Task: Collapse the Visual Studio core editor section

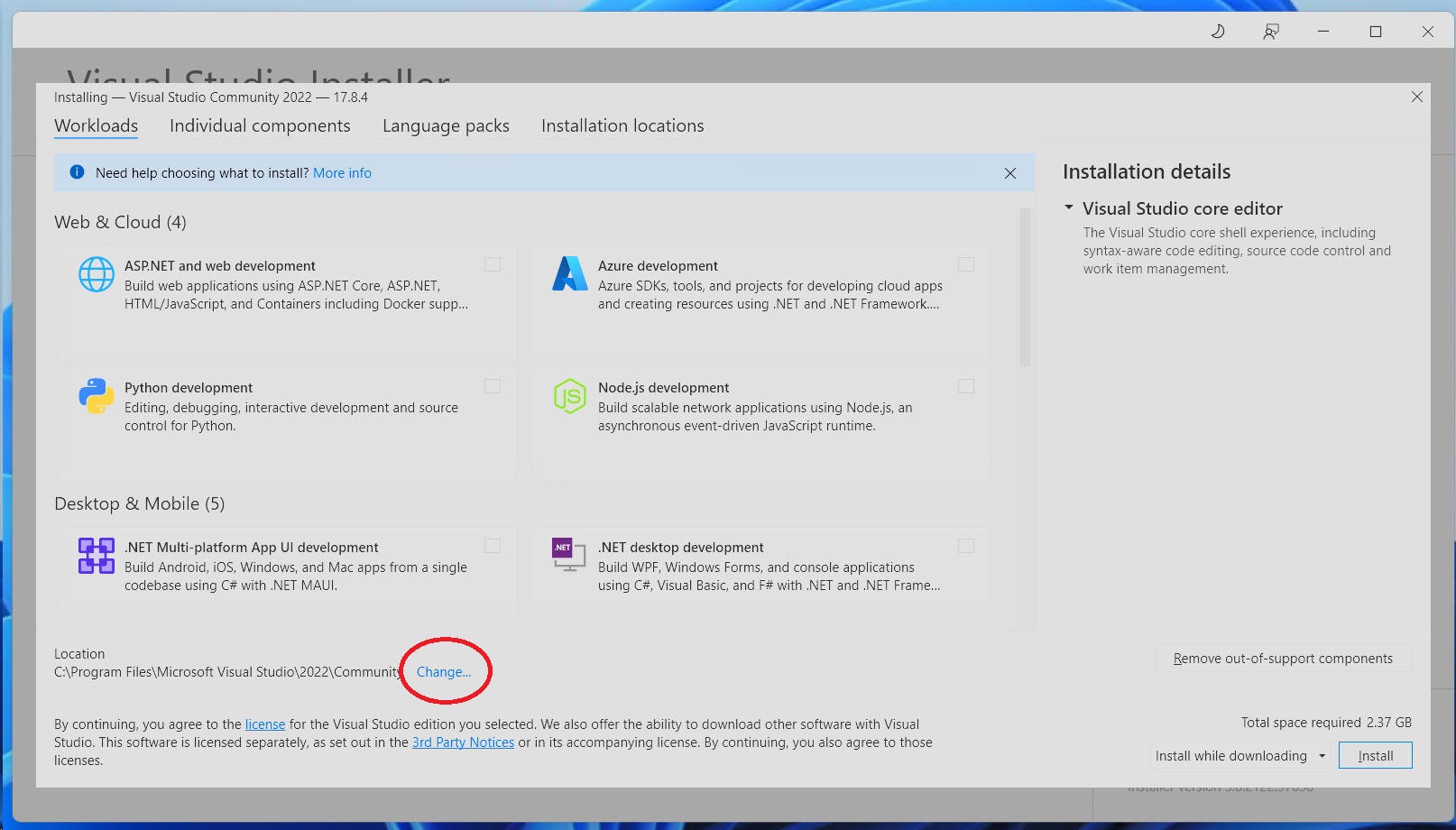Action: (1069, 207)
